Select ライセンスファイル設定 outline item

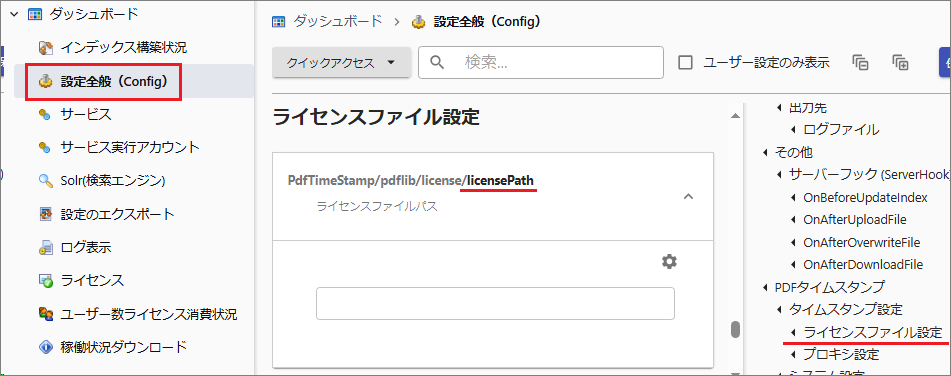coord(872,332)
